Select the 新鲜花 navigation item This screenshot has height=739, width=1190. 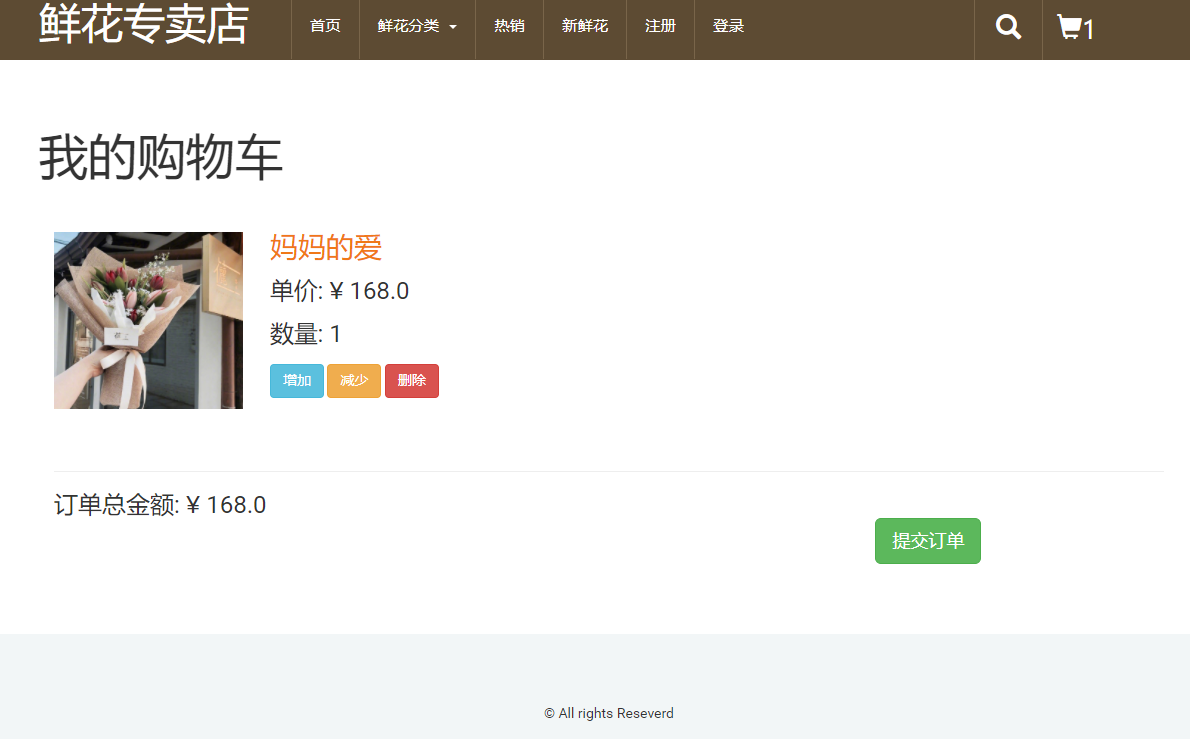tap(585, 26)
